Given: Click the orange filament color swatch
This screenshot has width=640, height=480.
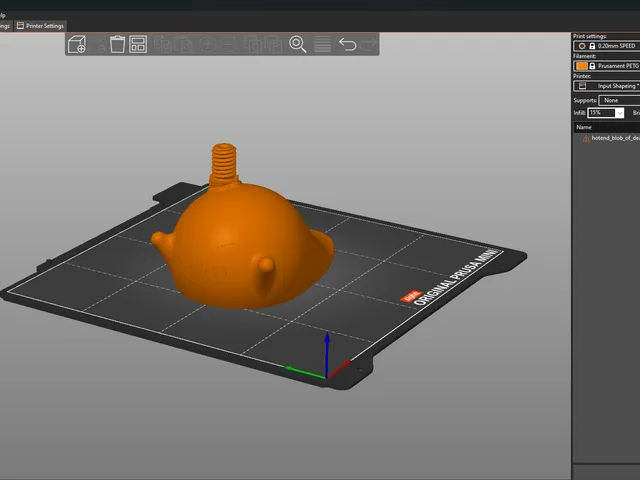Looking at the screenshot, I should (581, 66).
